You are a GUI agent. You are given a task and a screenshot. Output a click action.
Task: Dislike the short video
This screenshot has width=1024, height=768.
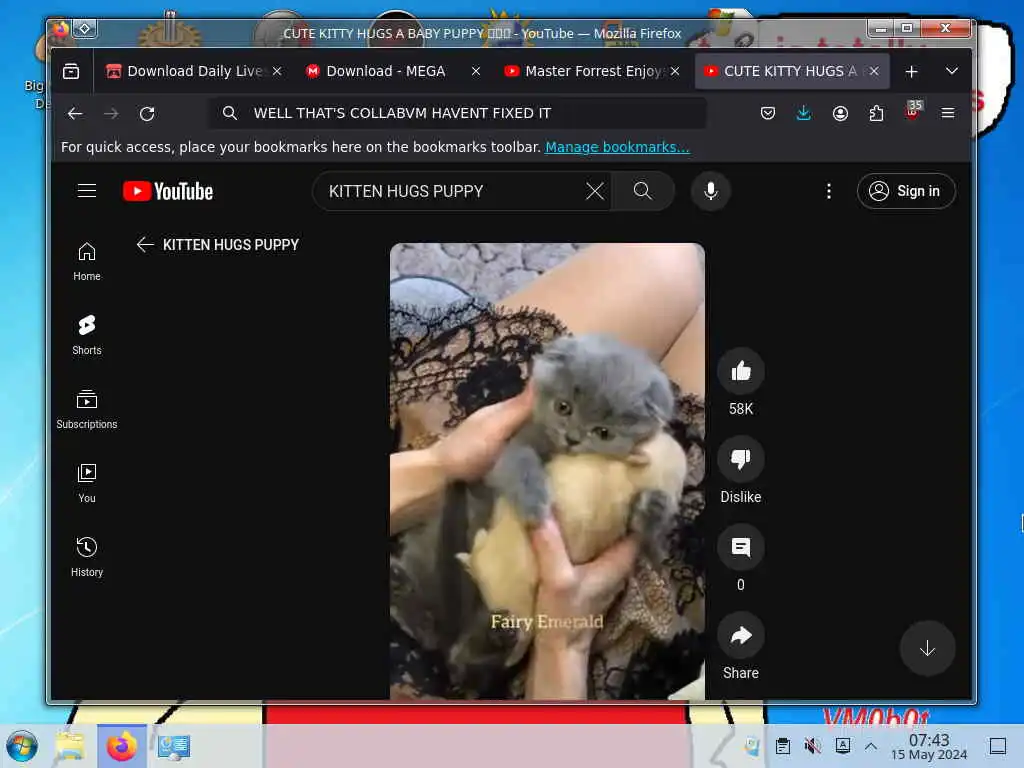(741, 460)
